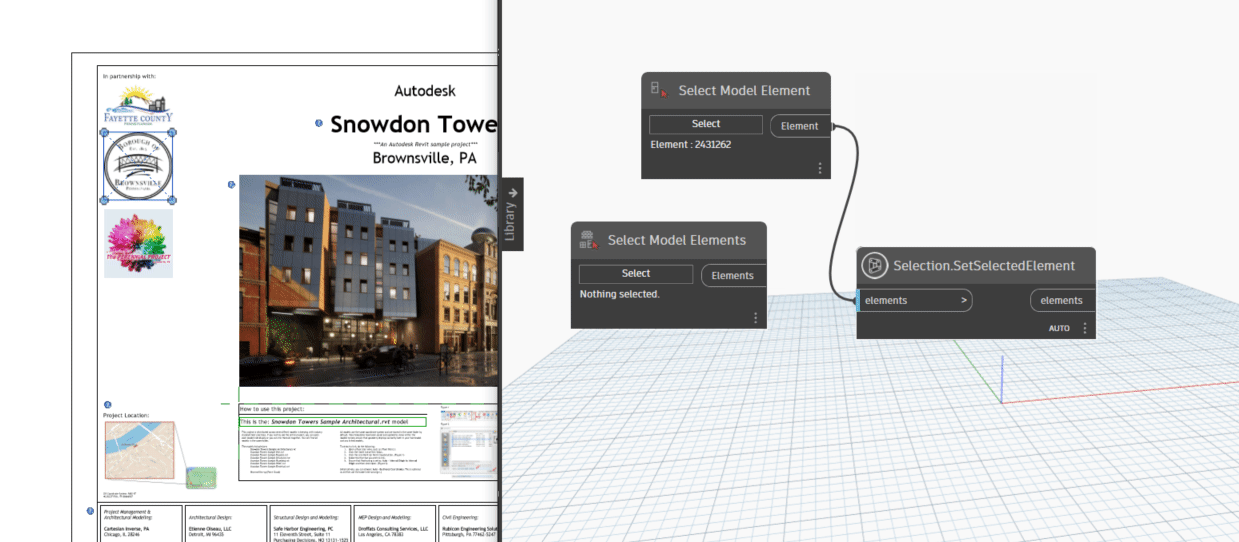1239x542 pixels.
Task: Click the Select Model Element node icon
Action: click(659, 90)
